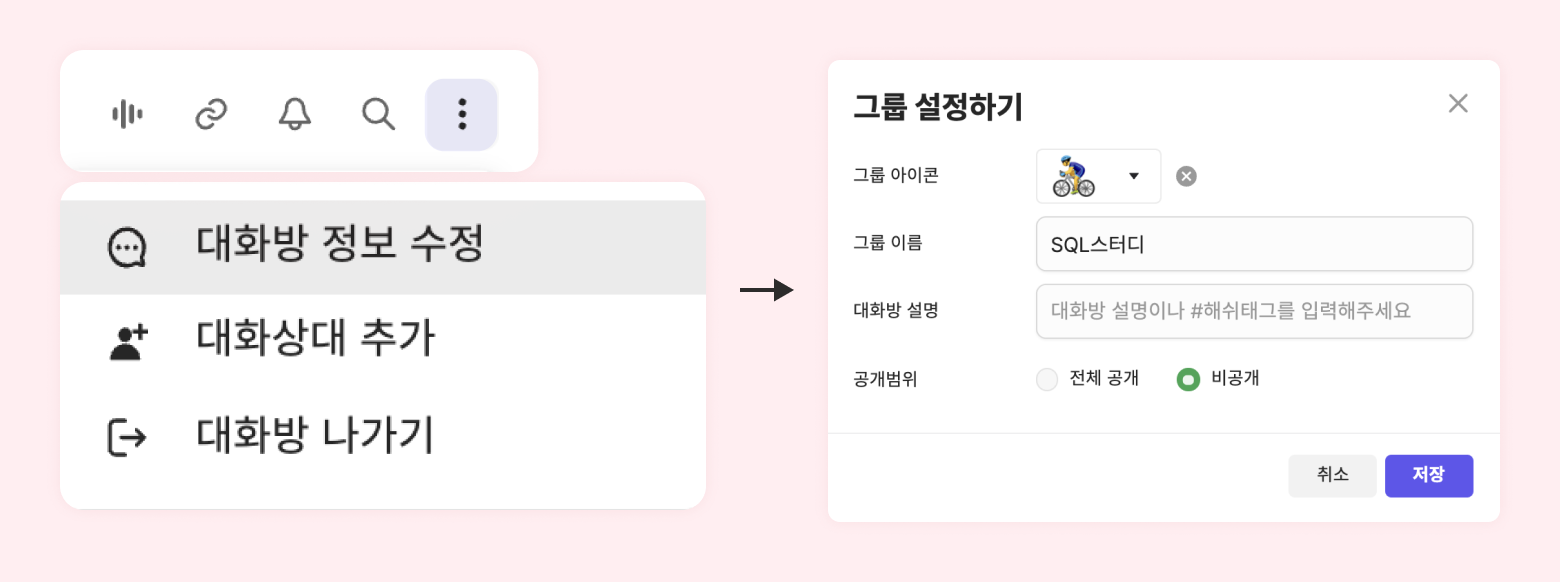Click the notification bell icon

(x=295, y=115)
